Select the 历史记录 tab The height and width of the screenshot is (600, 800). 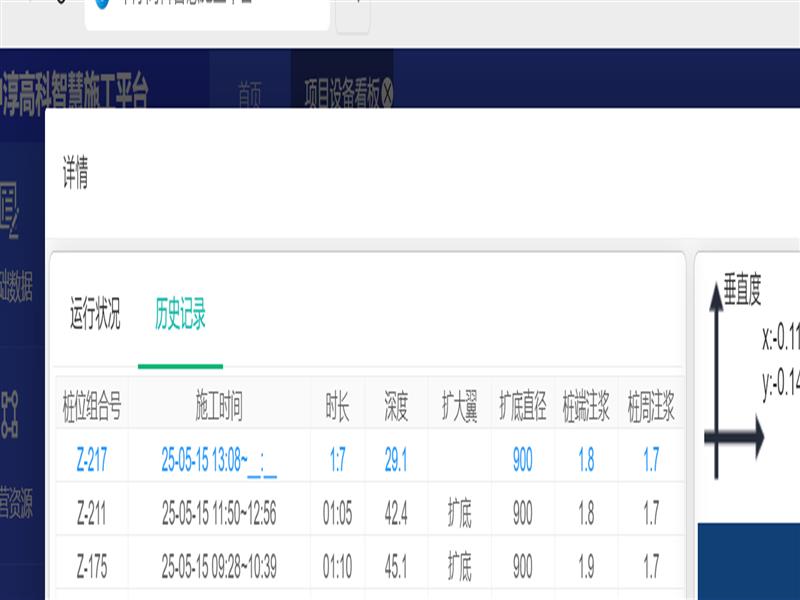(180, 316)
